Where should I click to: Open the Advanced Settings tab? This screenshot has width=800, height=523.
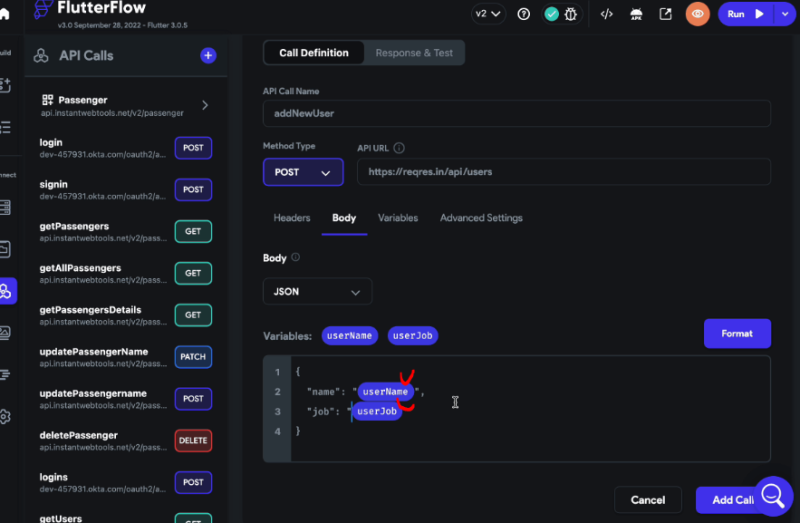pos(481,218)
